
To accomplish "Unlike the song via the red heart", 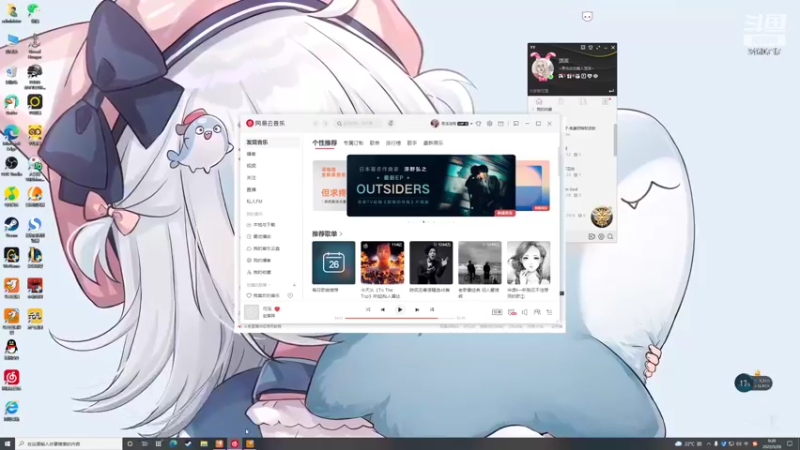I will 277,309.
